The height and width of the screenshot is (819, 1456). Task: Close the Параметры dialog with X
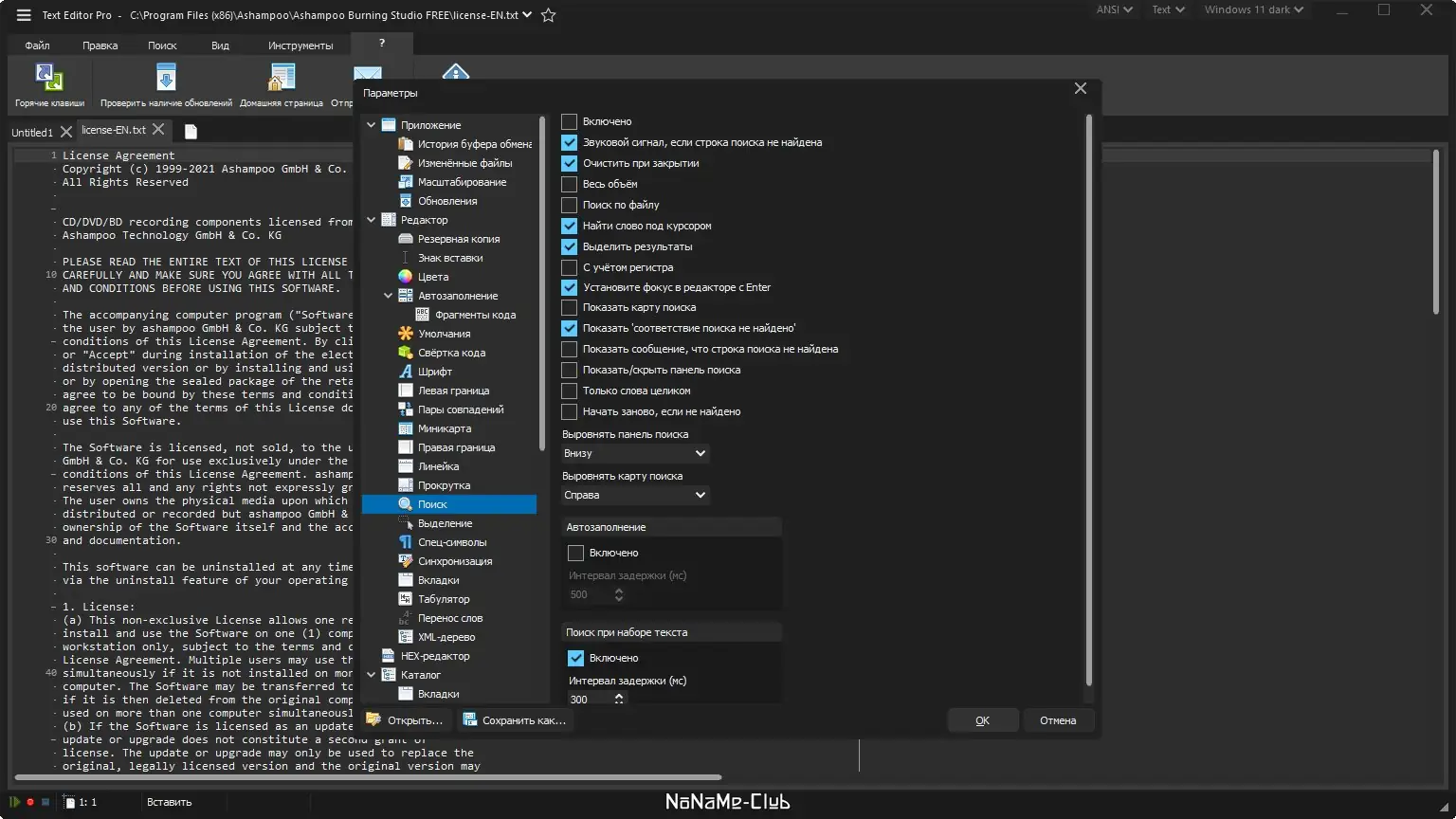pos(1081,88)
